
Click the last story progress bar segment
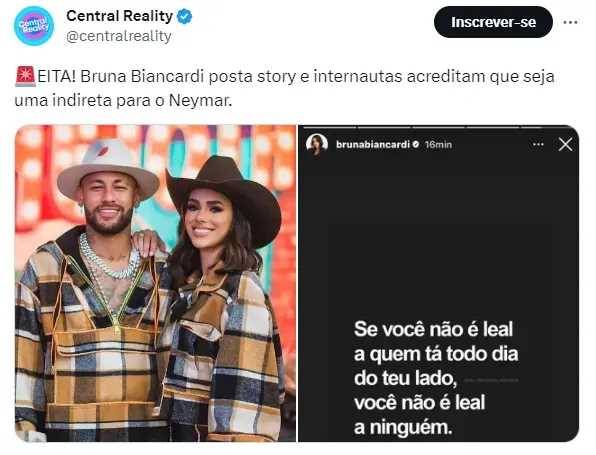tap(547, 127)
